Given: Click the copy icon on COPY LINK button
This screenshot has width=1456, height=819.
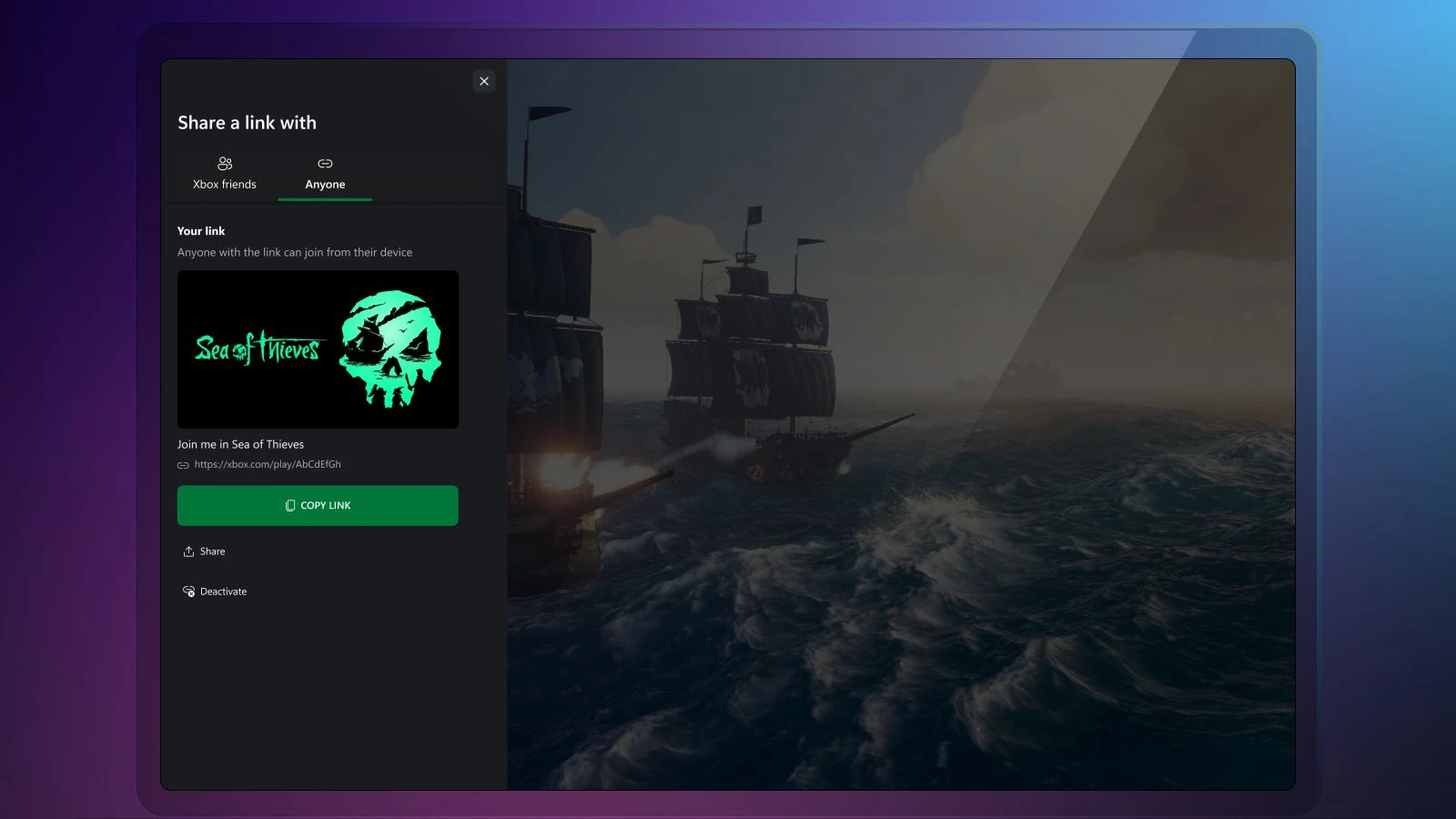Looking at the screenshot, I should coord(290,505).
